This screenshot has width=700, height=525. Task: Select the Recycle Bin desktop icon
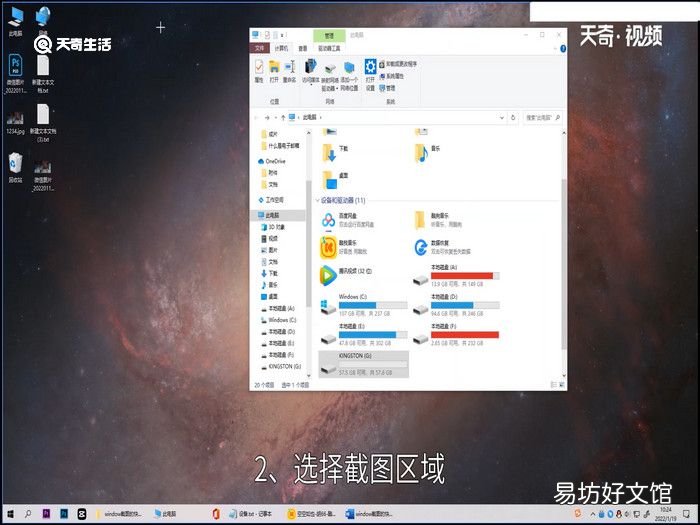point(15,168)
